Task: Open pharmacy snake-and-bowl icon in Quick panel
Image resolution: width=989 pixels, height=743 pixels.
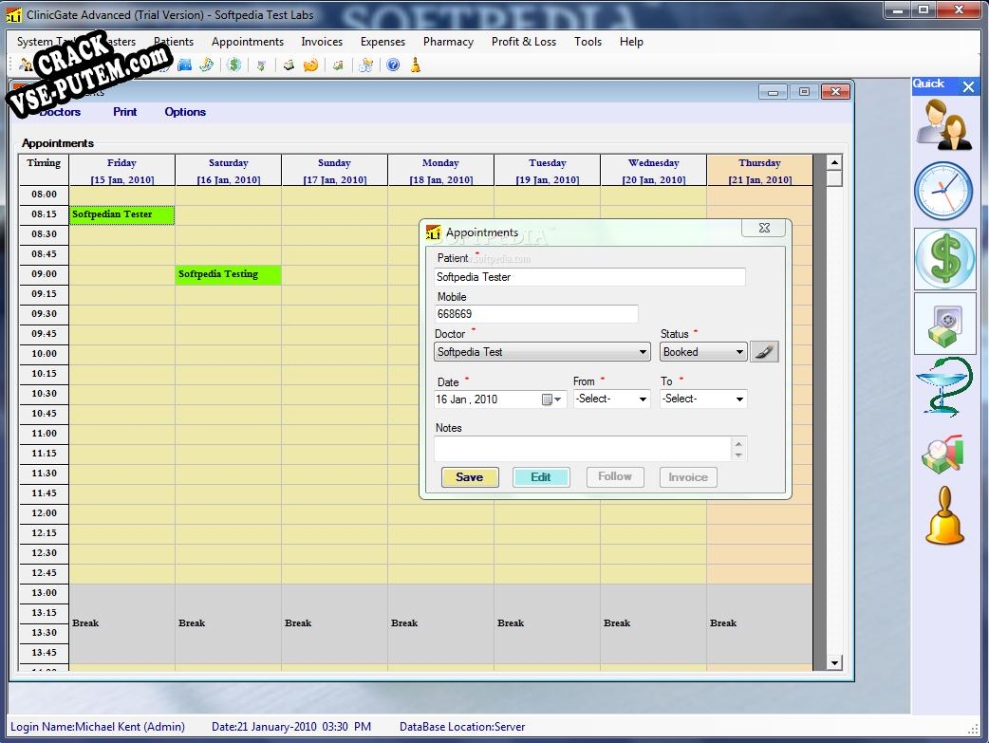Action: click(944, 387)
